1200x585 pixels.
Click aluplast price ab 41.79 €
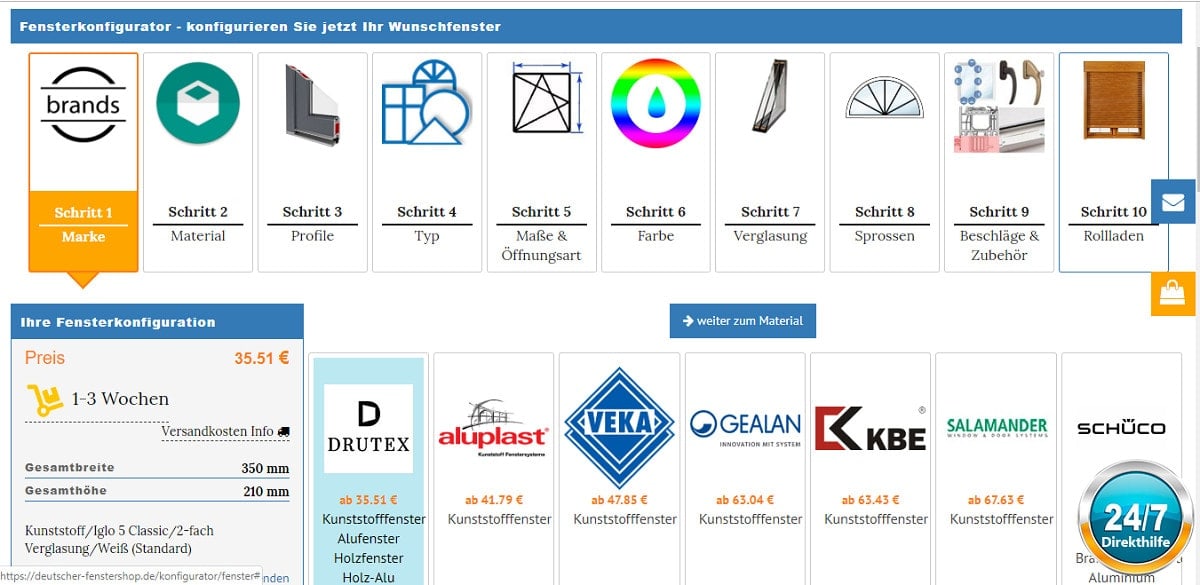(x=494, y=500)
